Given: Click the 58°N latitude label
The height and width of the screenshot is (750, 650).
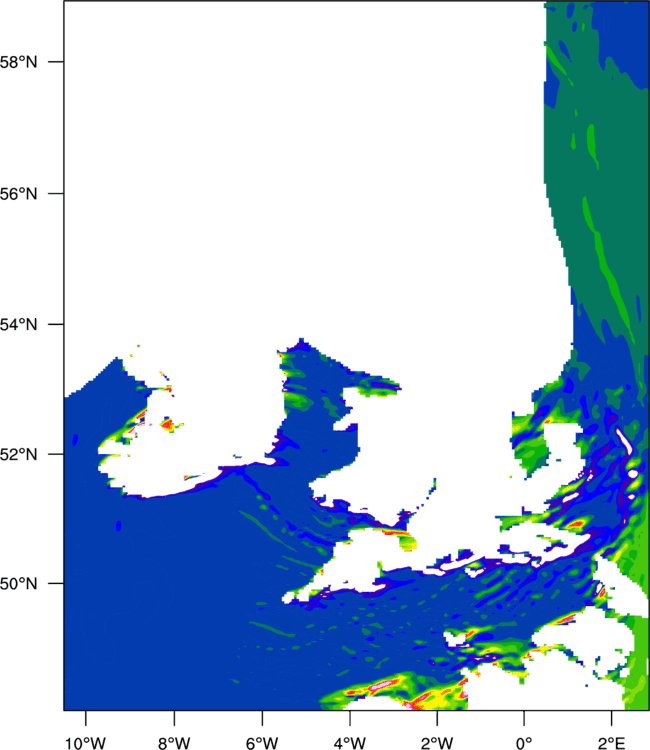Looking at the screenshot, I should click(18, 62).
